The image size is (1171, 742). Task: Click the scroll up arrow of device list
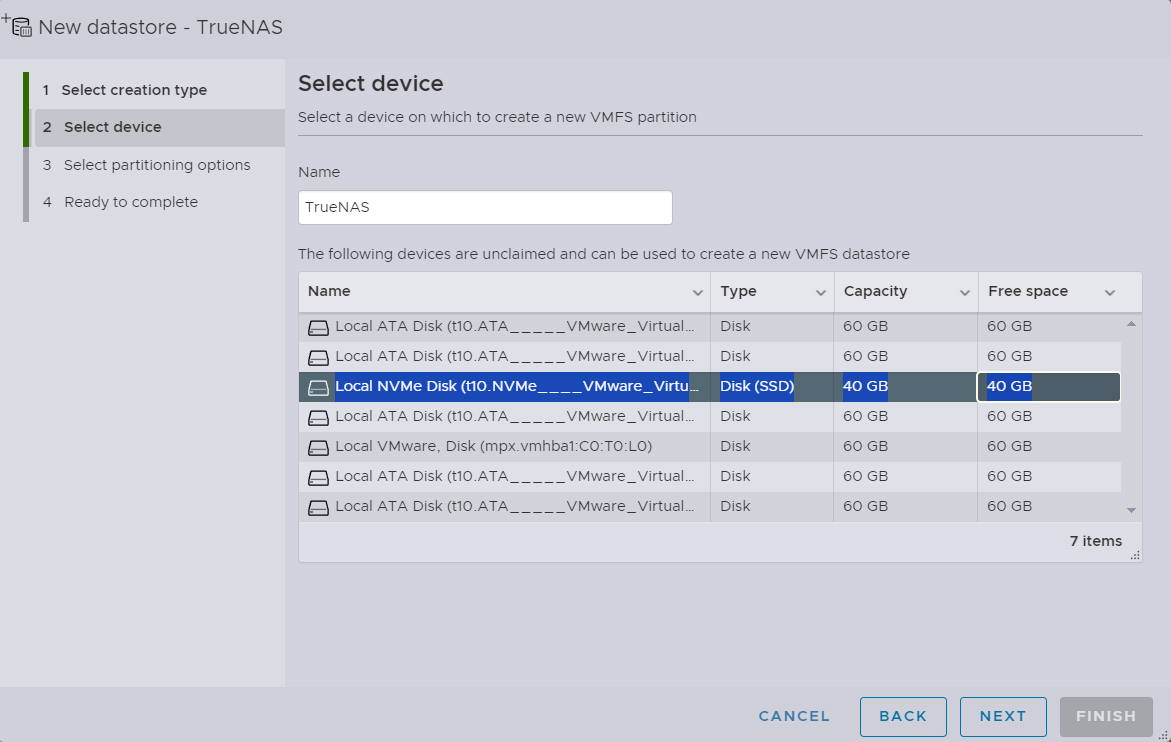pyautogui.click(x=1131, y=324)
